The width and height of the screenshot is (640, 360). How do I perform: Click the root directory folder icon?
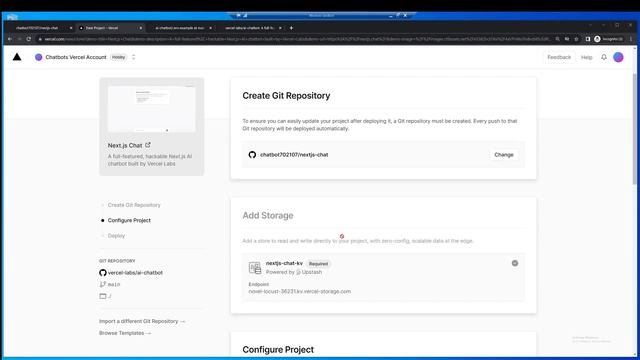102,296
